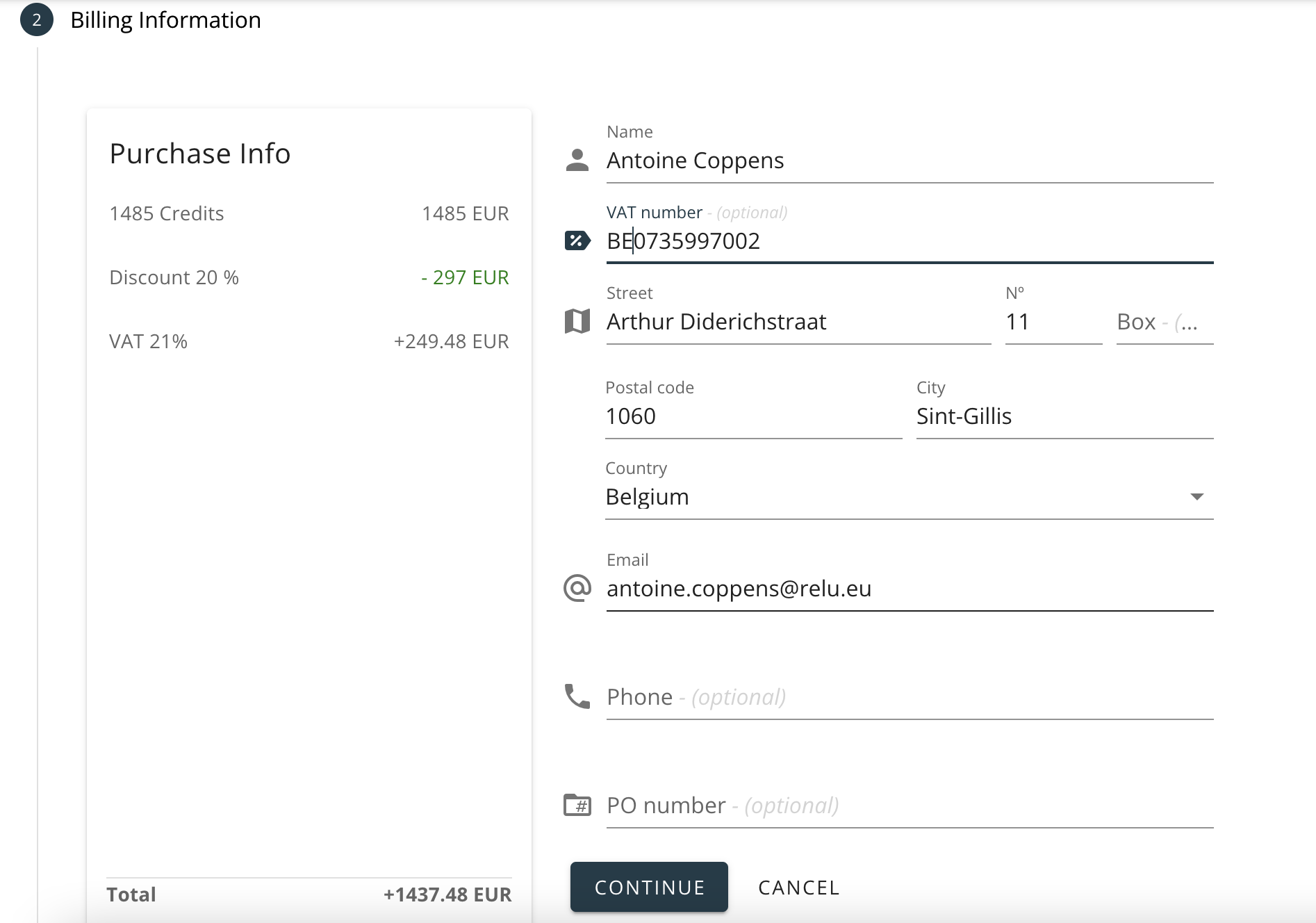
Task: Click the @ email icon
Action: tap(577, 589)
